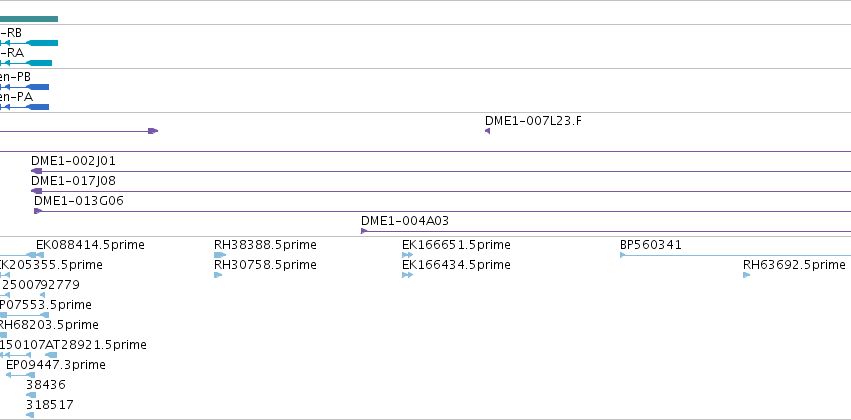The image size is (851, 420).
Task: Select the DME1-017J08 BAC feature line
Action: click(441, 191)
